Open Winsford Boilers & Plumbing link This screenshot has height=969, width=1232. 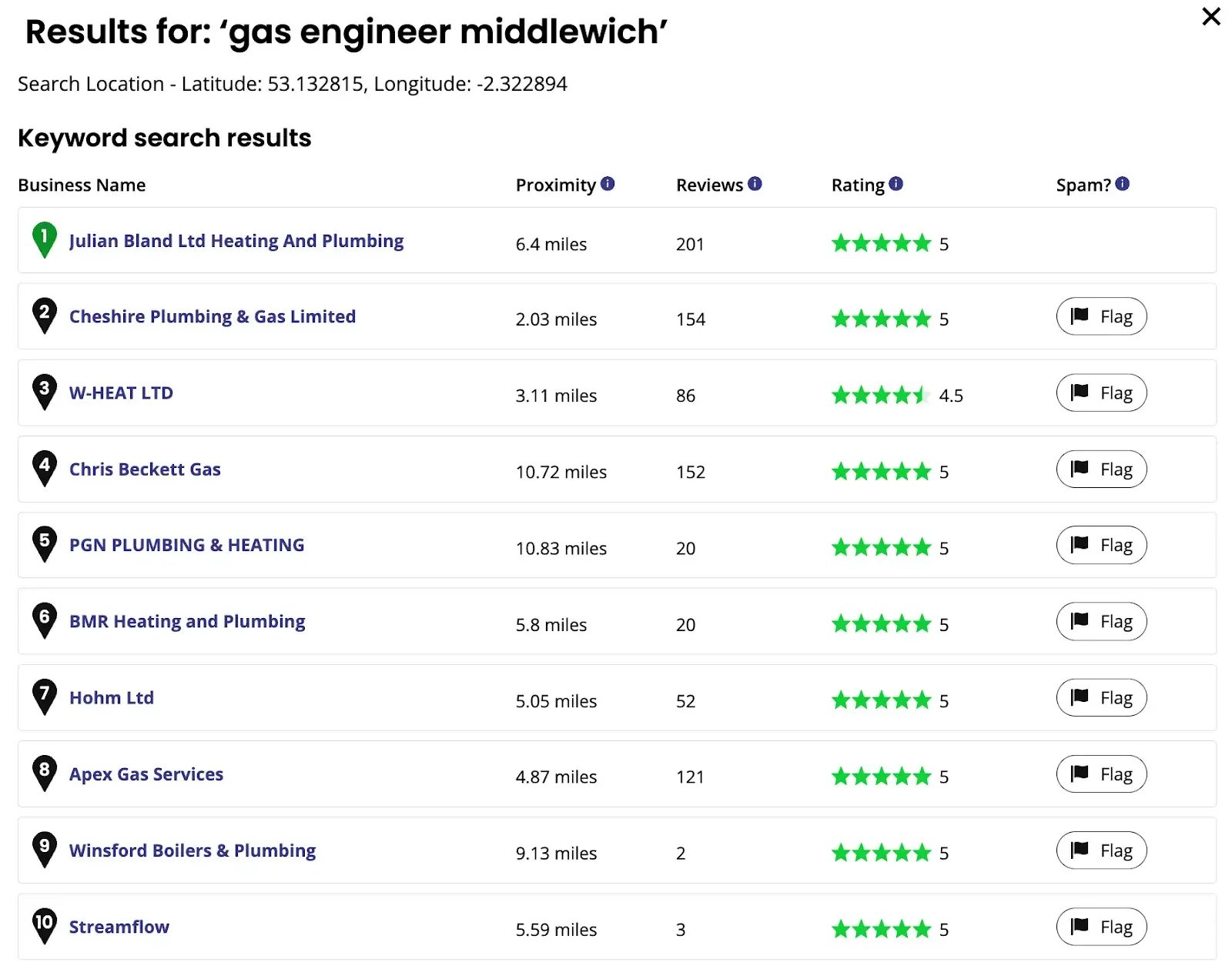(192, 850)
